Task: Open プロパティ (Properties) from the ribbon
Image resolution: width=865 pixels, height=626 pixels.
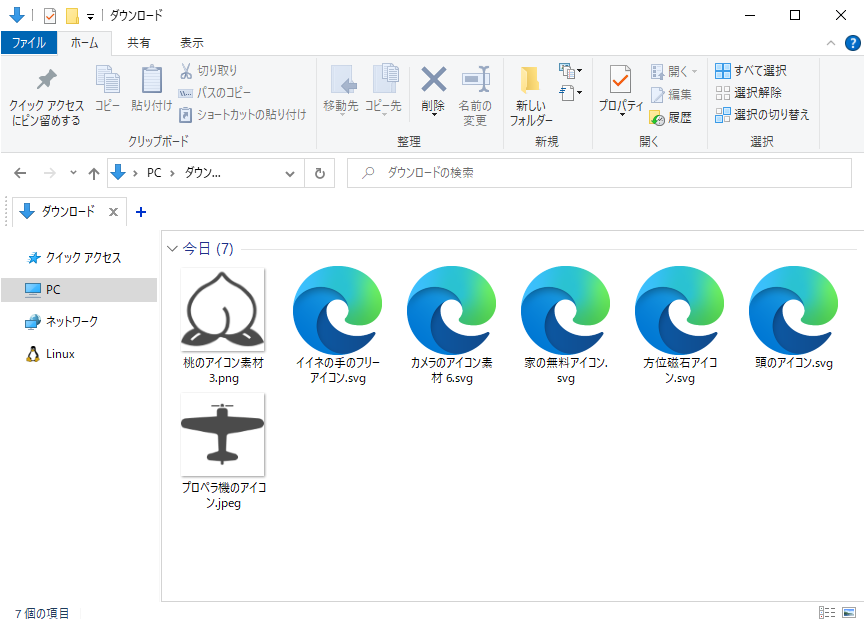Action: coord(620,80)
